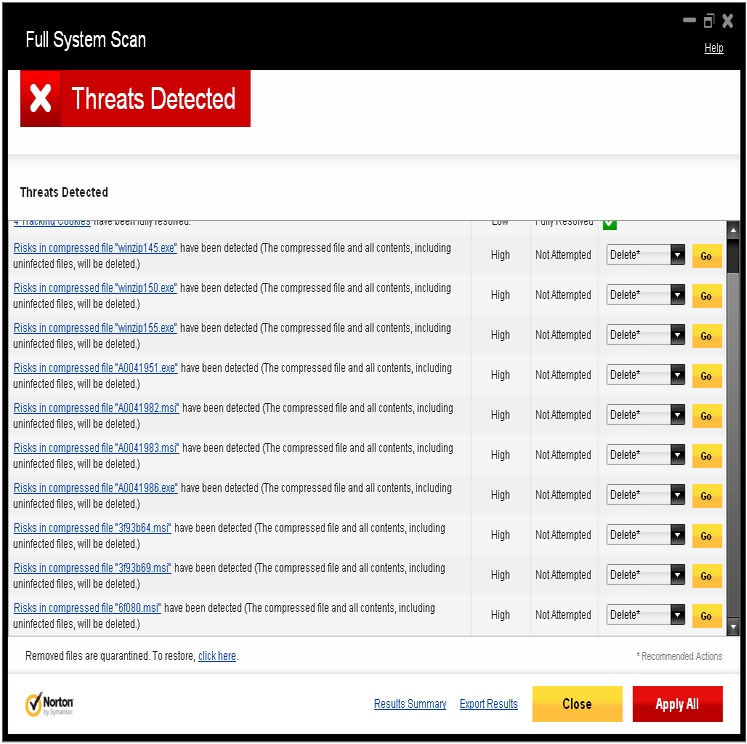Click the 'Threats Detected' section heading

64,192
